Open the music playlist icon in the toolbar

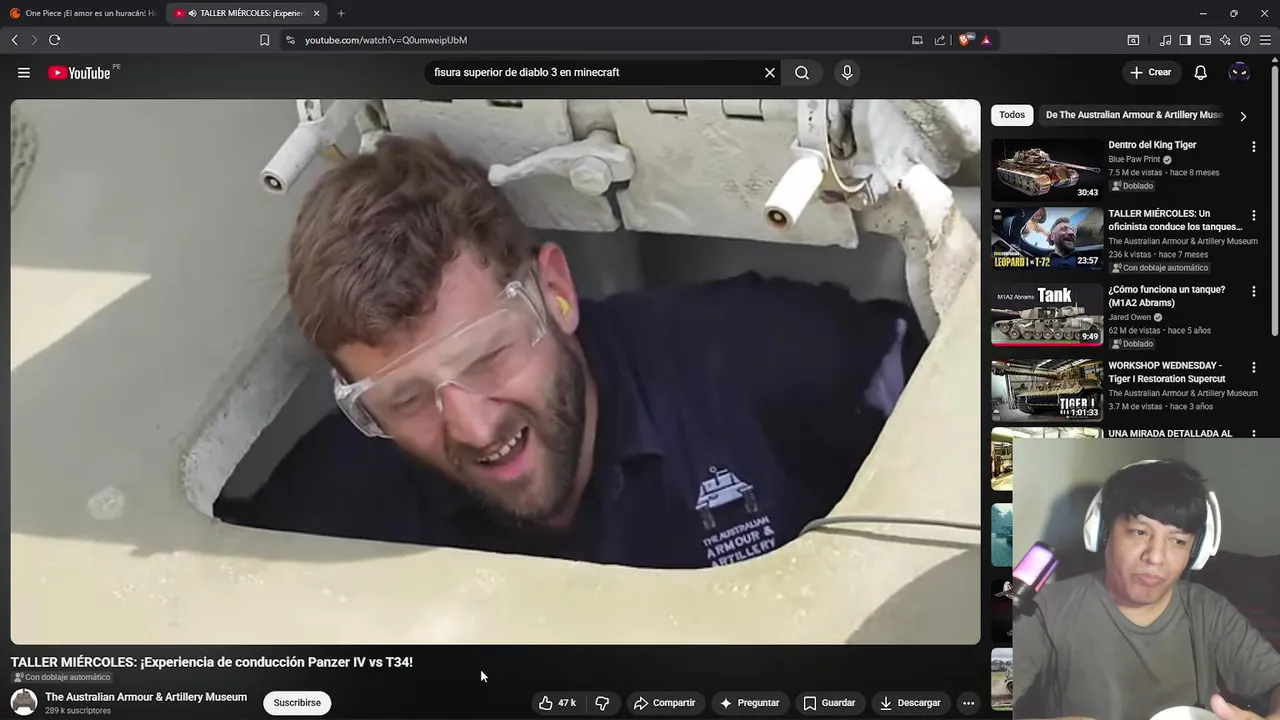(x=1165, y=40)
